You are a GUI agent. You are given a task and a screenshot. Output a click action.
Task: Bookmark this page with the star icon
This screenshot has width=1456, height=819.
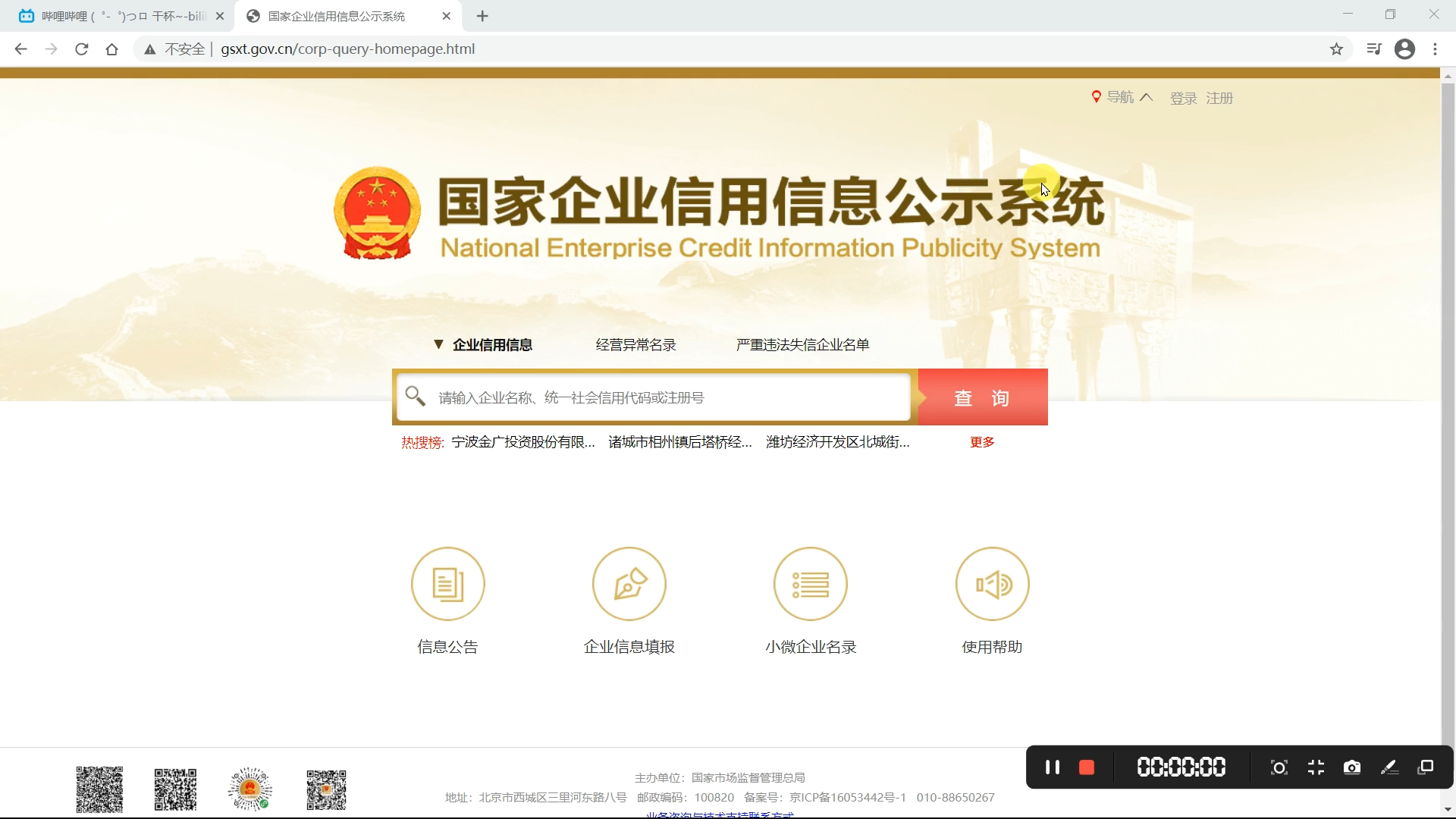[x=1336, y=49]
